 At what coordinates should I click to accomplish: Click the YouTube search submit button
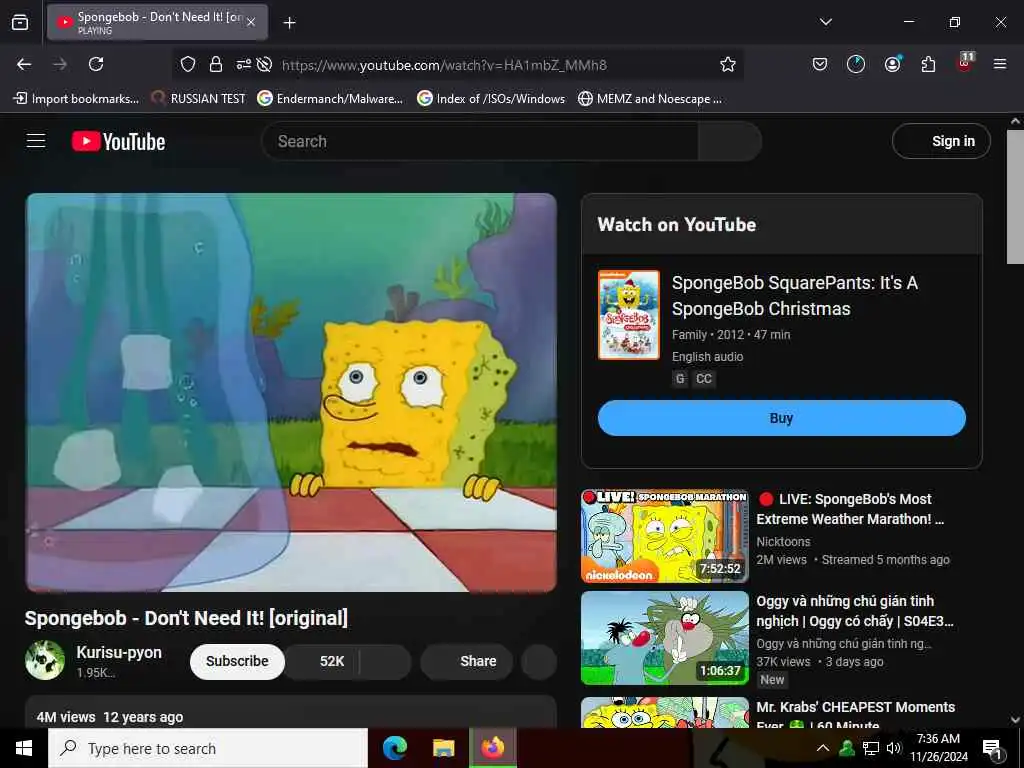click(x=729, y=141)
